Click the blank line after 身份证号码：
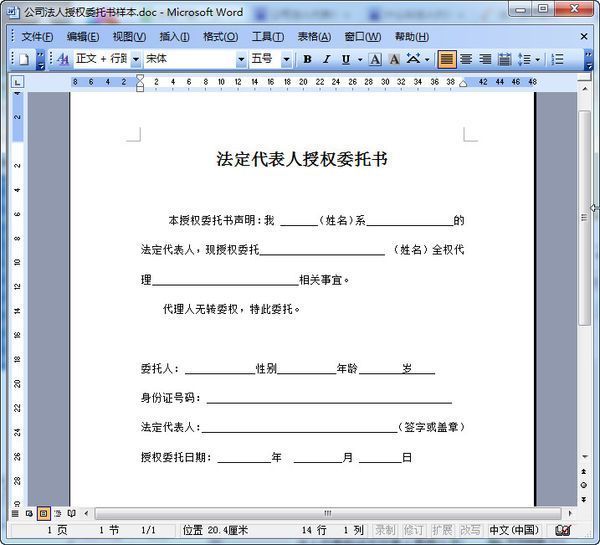Image resolution: width=600 pixels, height=545 pixels. point(329,400)
